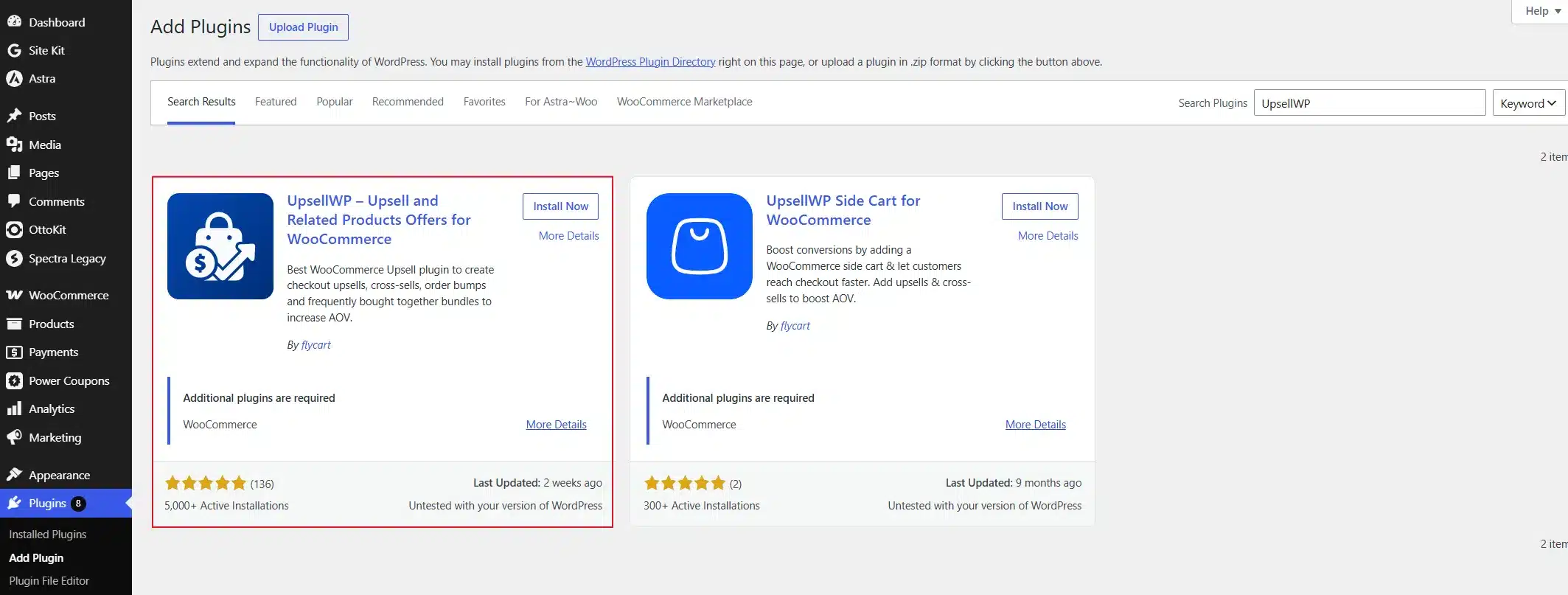Open WooCommerce More Details in Side Cart card
Screen dimensions: 1568x595
coord(1035,425)
